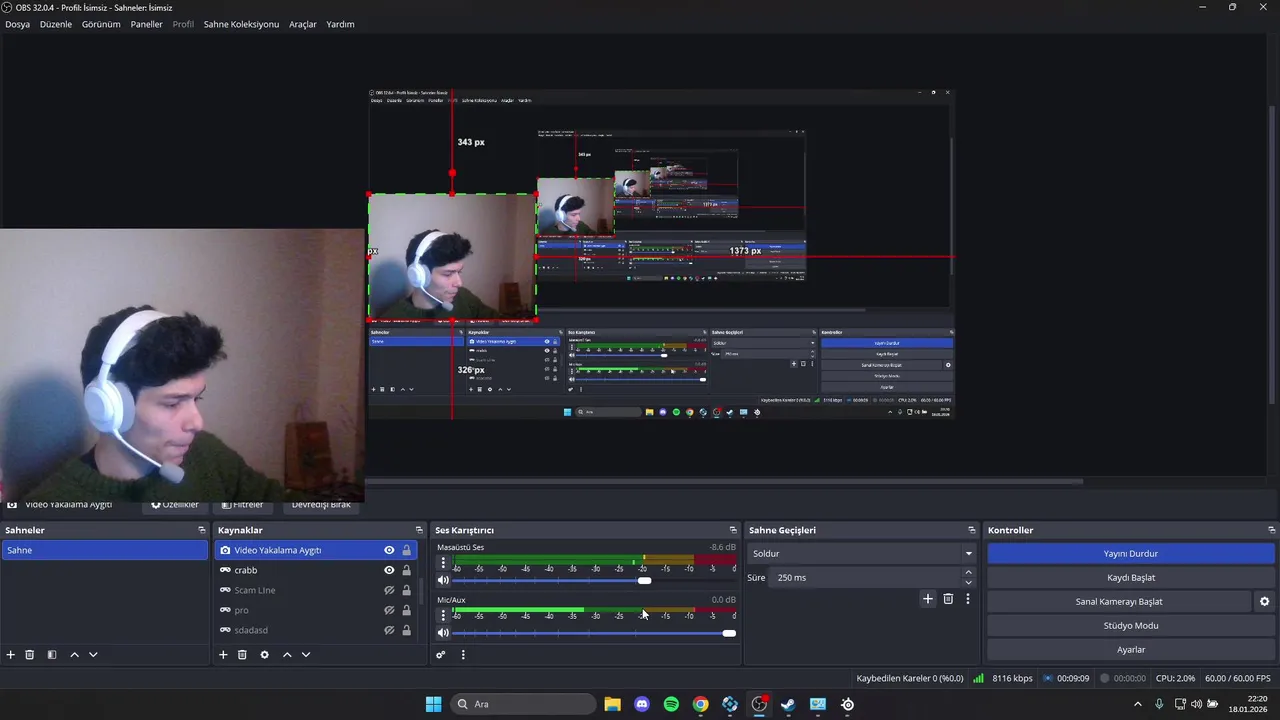This screenshot has width=1280, height=720.
Task: Hide the crabb source
Action: click(x=389, y=570)
